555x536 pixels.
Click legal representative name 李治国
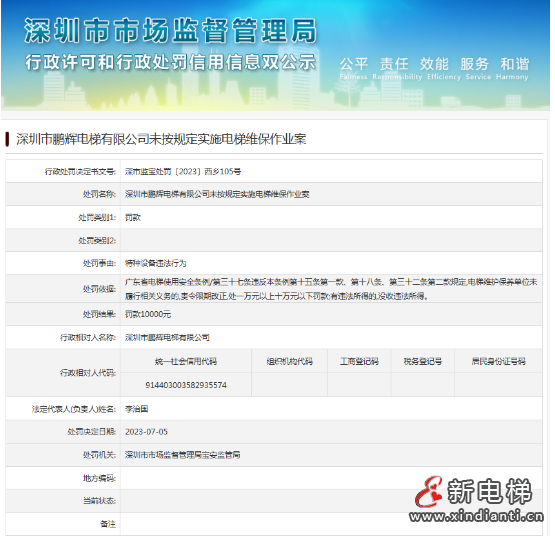[x=136, y=409]
